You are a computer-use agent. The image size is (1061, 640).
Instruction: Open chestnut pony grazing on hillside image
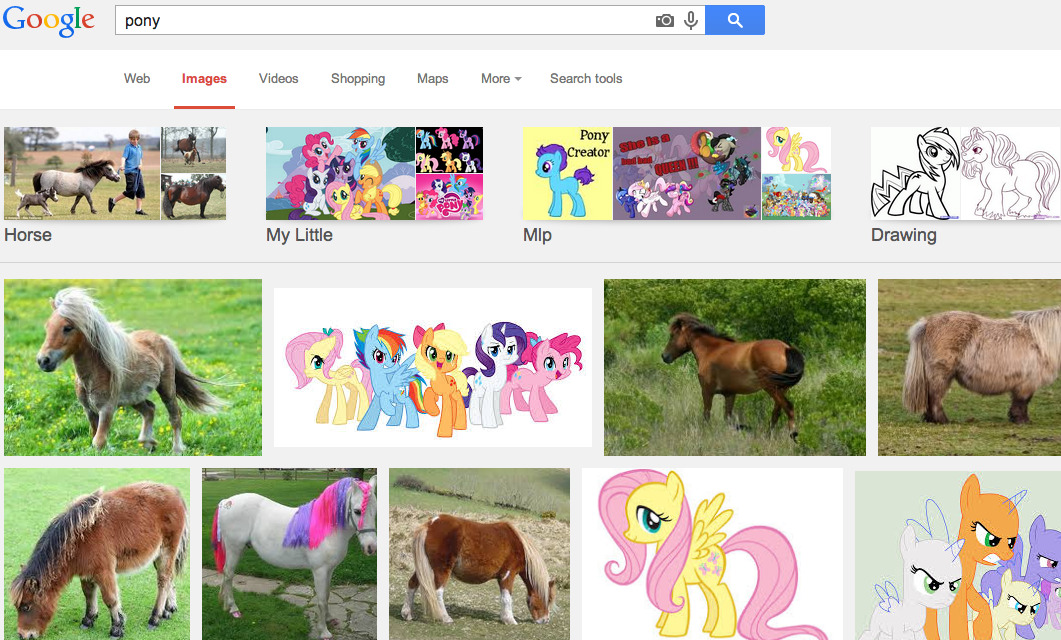point(480,554)
